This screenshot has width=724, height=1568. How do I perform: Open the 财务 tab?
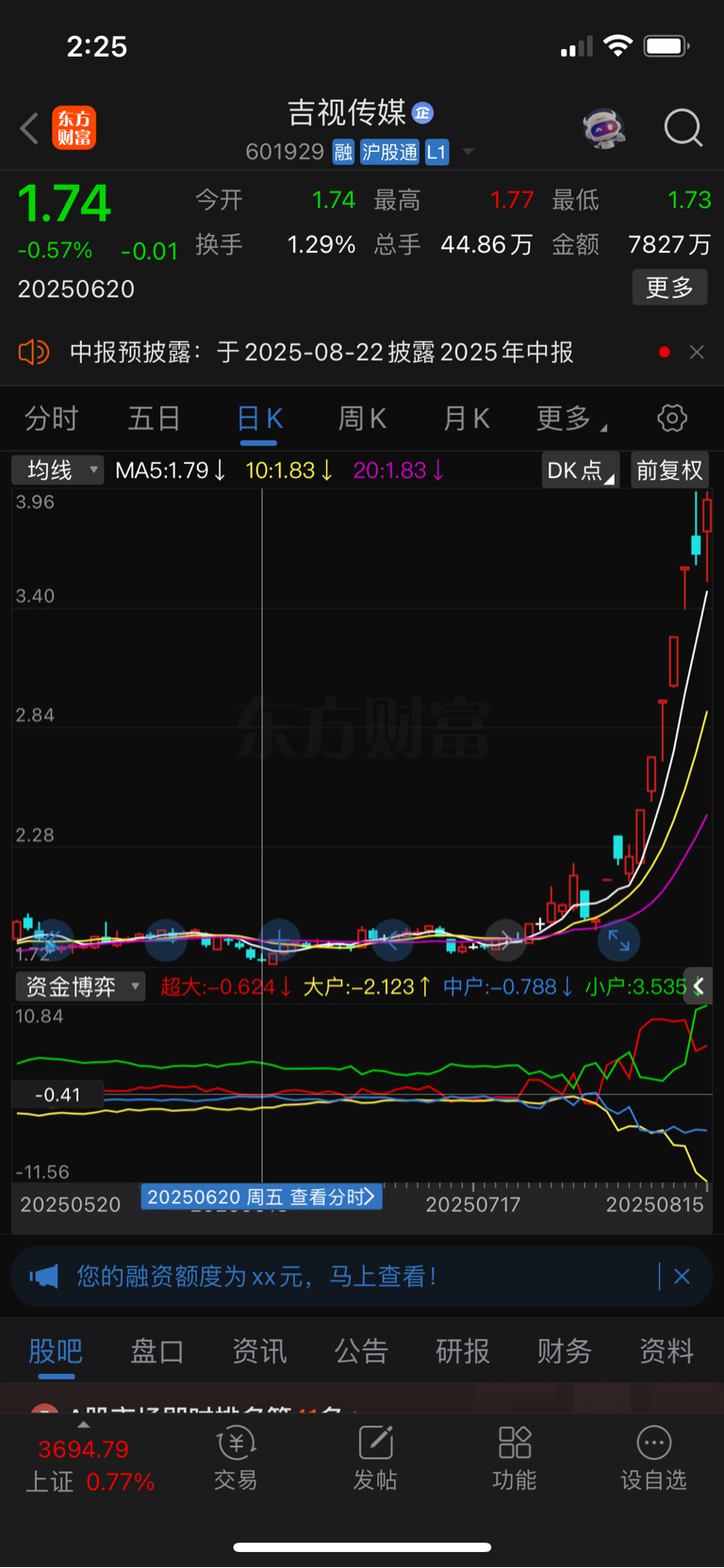click(x=565, y=1351)
